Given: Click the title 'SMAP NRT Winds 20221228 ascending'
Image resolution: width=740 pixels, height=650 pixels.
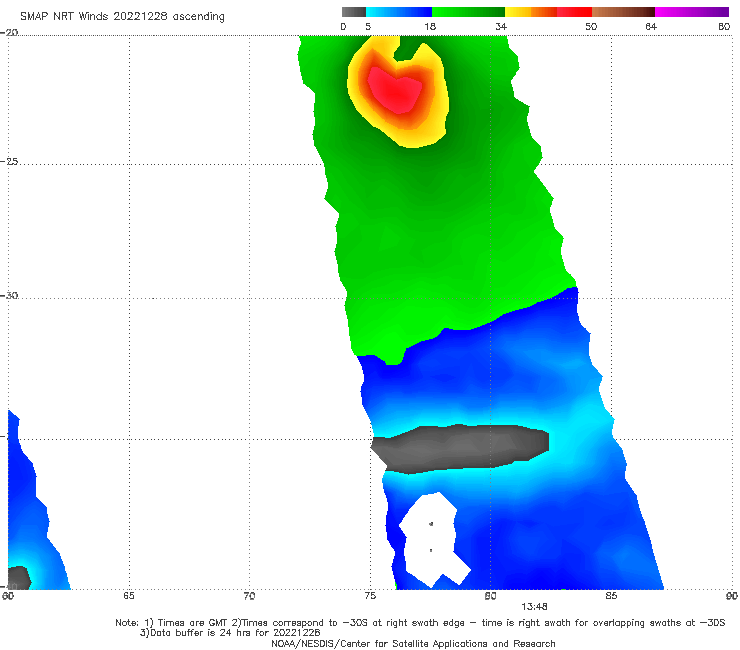Looking at the screenshot, I should click(x=122, y=16).
